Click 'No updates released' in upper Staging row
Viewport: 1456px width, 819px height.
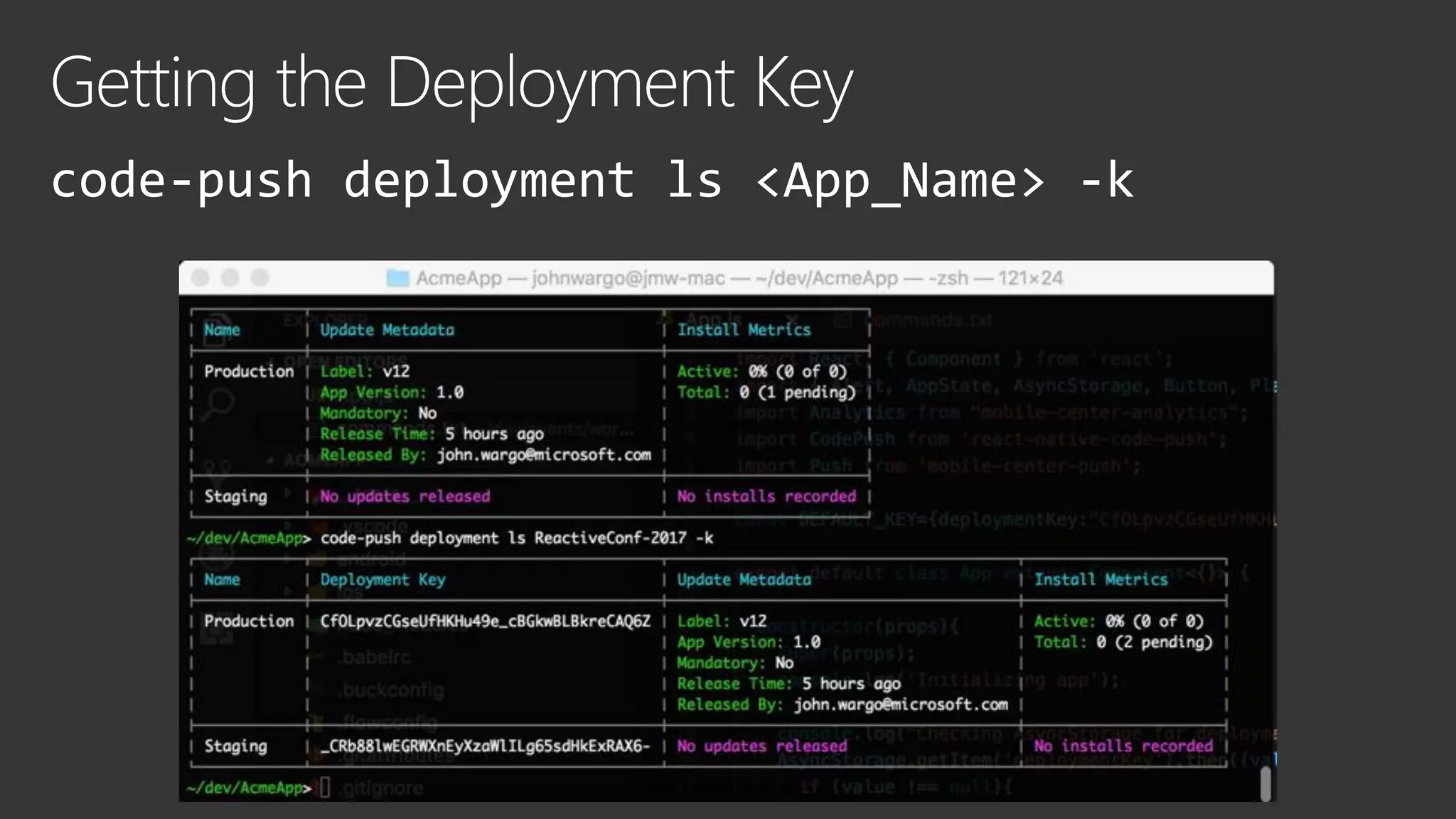click(405, 496)
